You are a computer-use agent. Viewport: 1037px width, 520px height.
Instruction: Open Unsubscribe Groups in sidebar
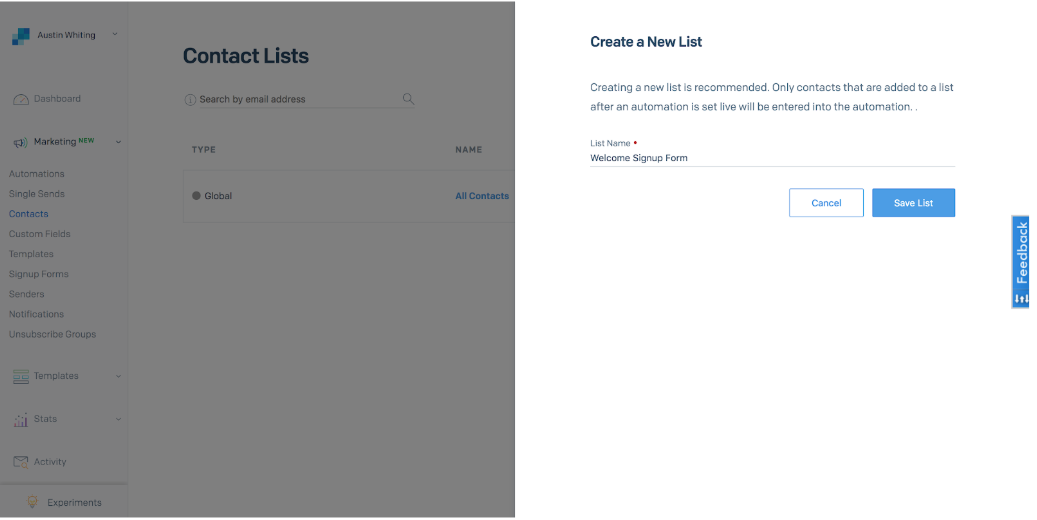click(53, 334)
